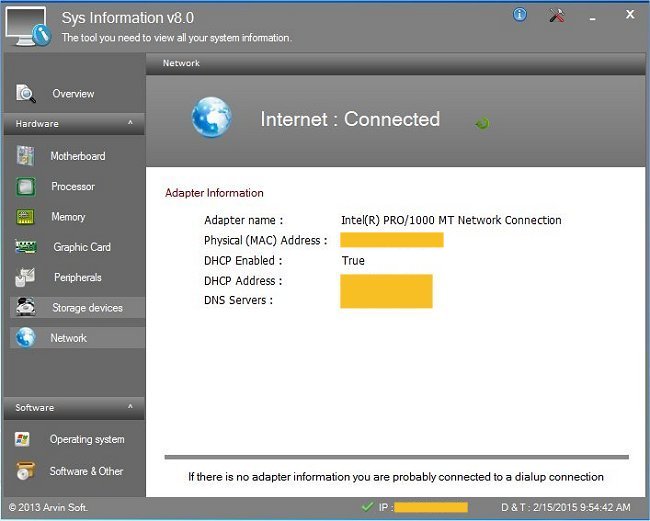Go to the Overview page
Screen dimensions: 650x521
(73, 94)
